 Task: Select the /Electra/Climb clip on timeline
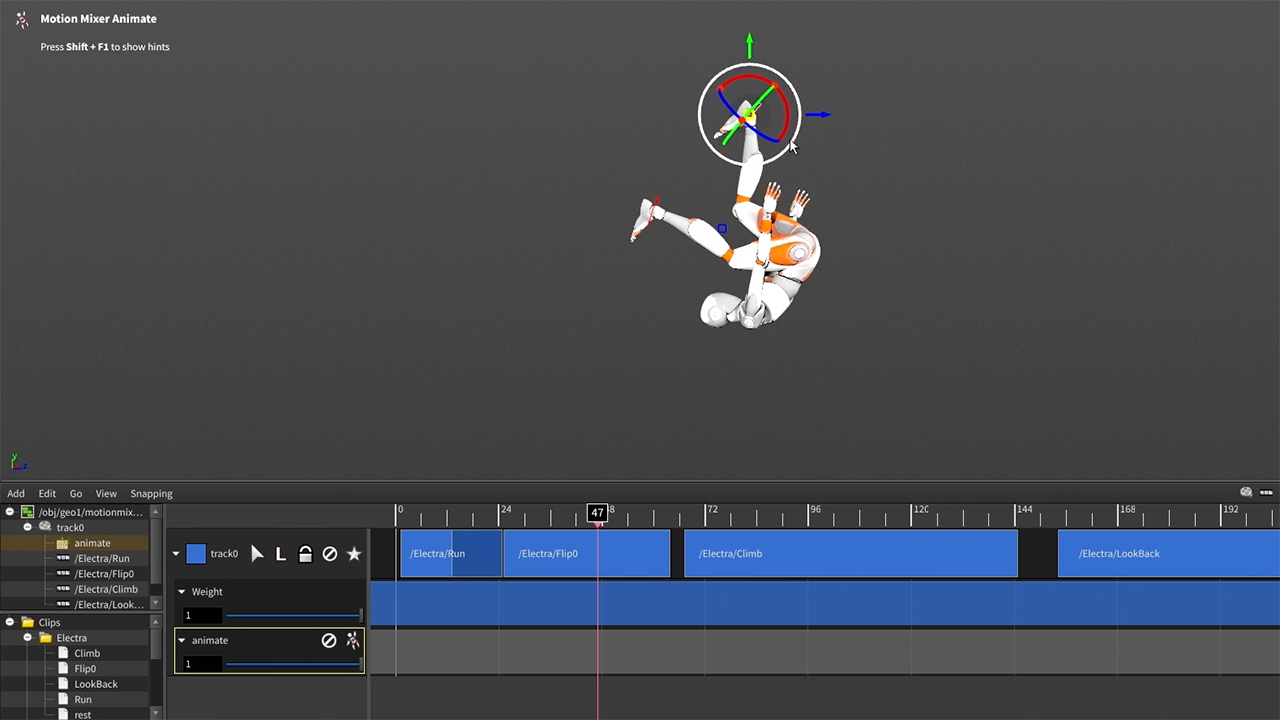coord(850,554)
